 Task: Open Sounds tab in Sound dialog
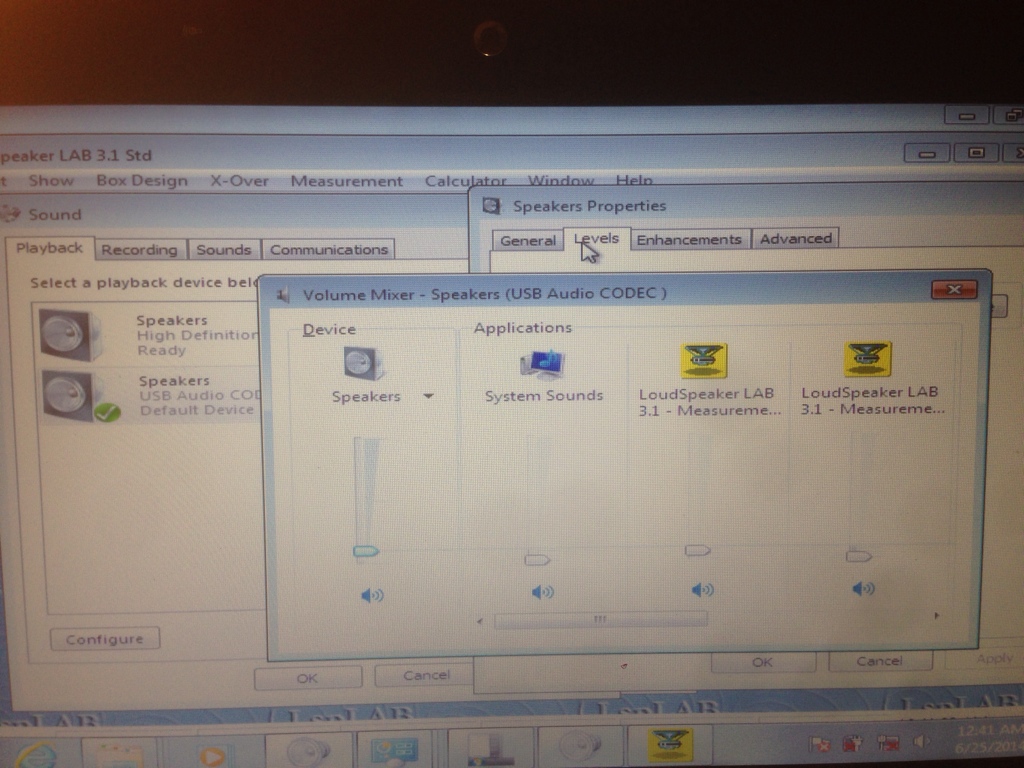(223, 249)
